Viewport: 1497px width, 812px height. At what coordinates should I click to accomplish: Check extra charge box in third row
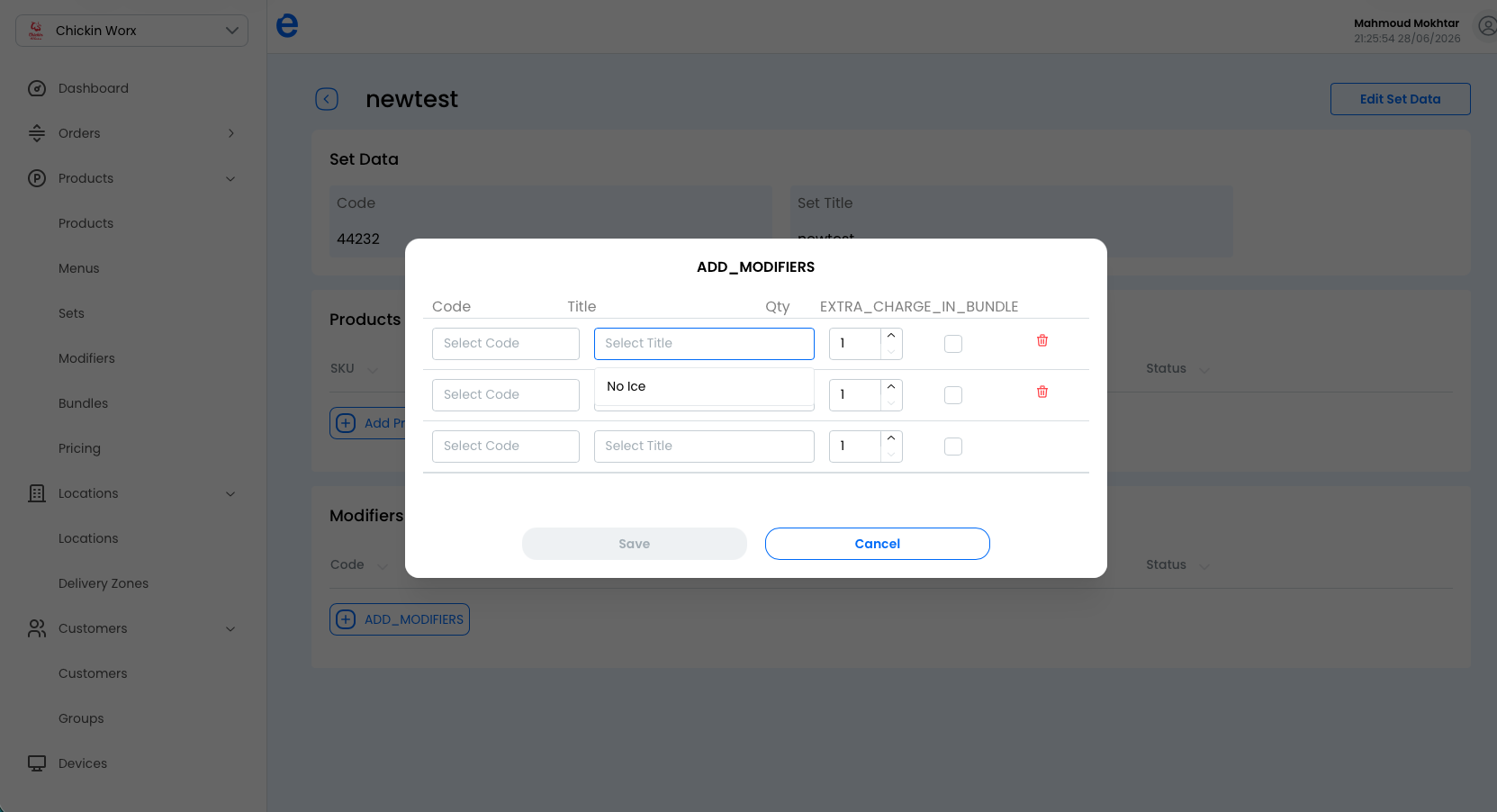point(953,447)
